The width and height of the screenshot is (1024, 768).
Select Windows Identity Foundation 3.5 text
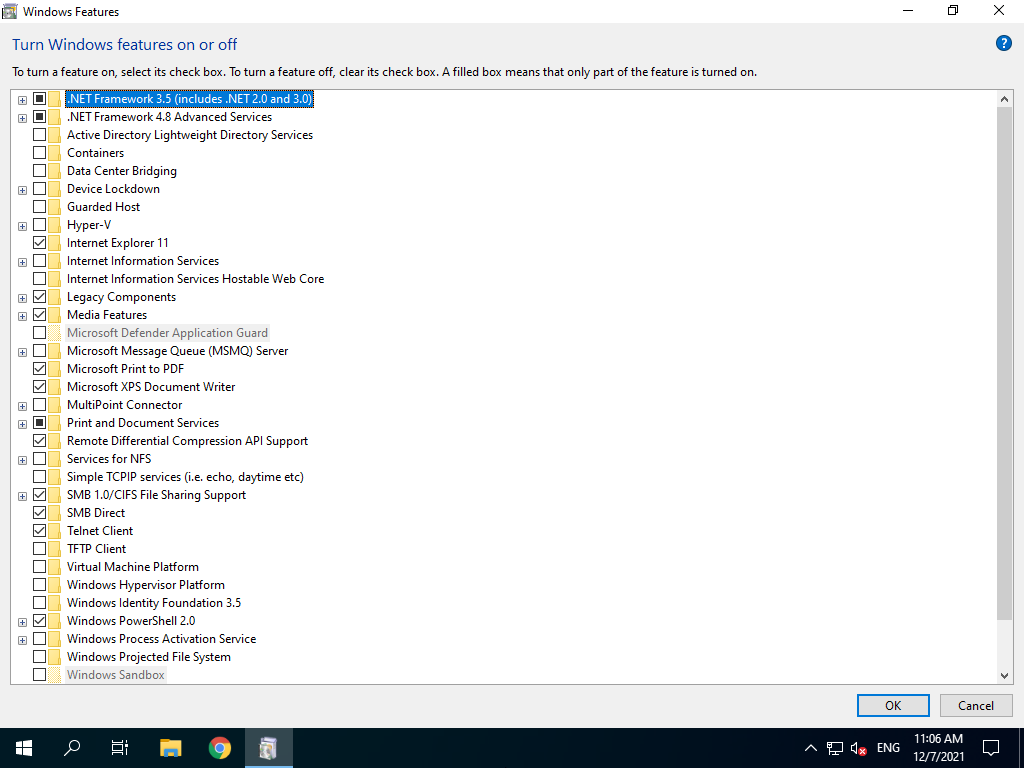pyautogui.click(x=153, y=603)
